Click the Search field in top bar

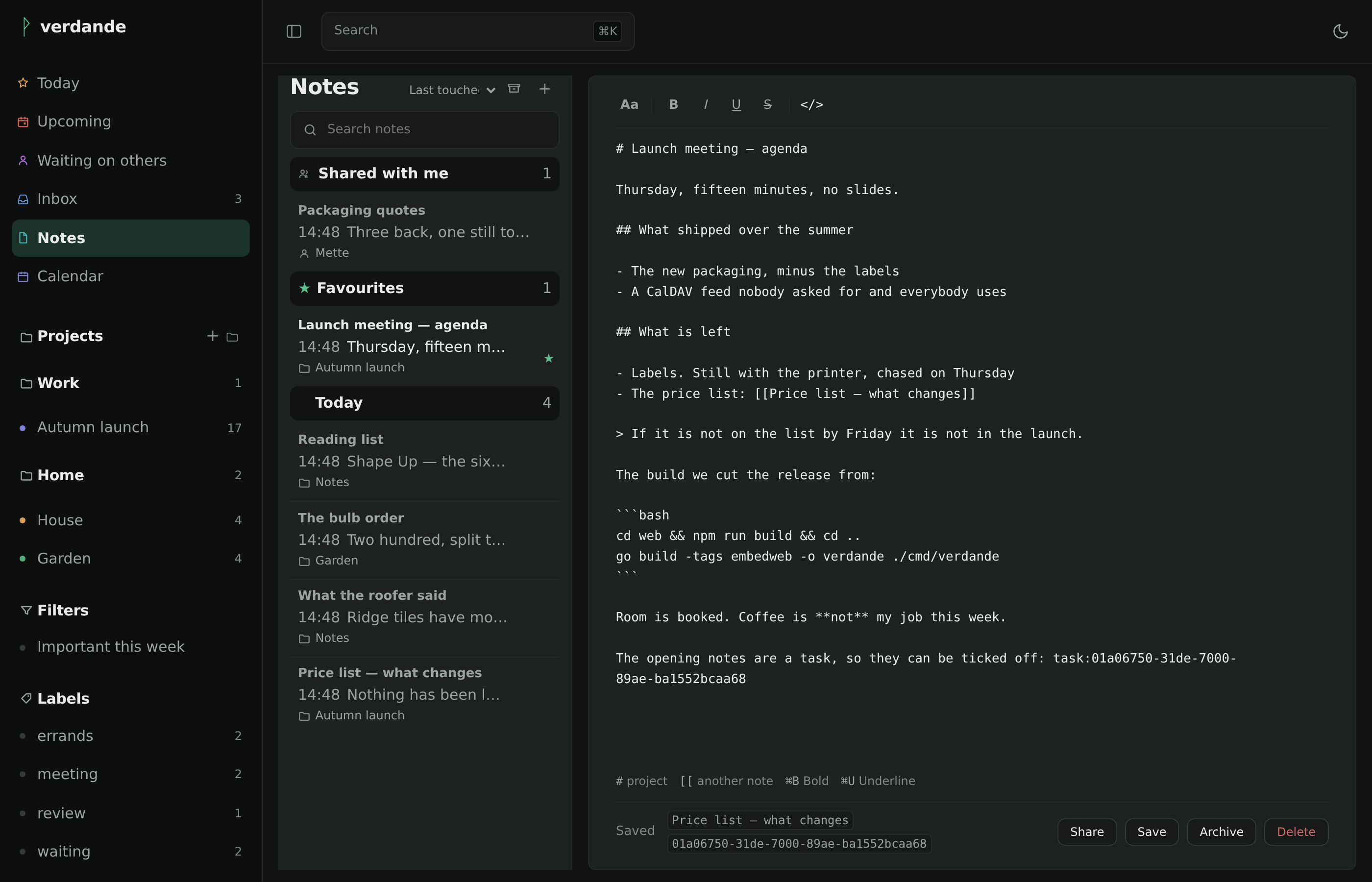coord(478,31)
